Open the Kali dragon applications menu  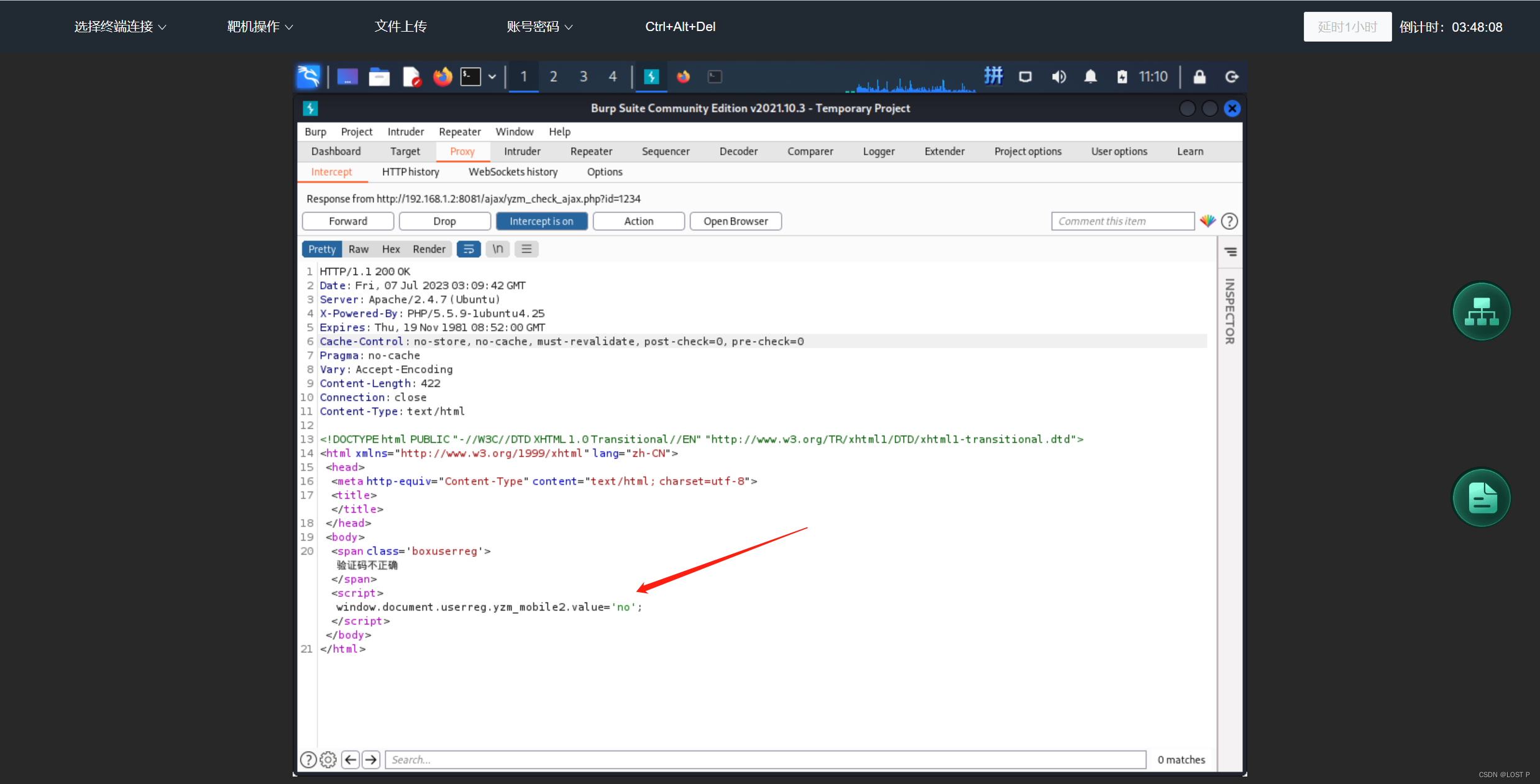309,76
